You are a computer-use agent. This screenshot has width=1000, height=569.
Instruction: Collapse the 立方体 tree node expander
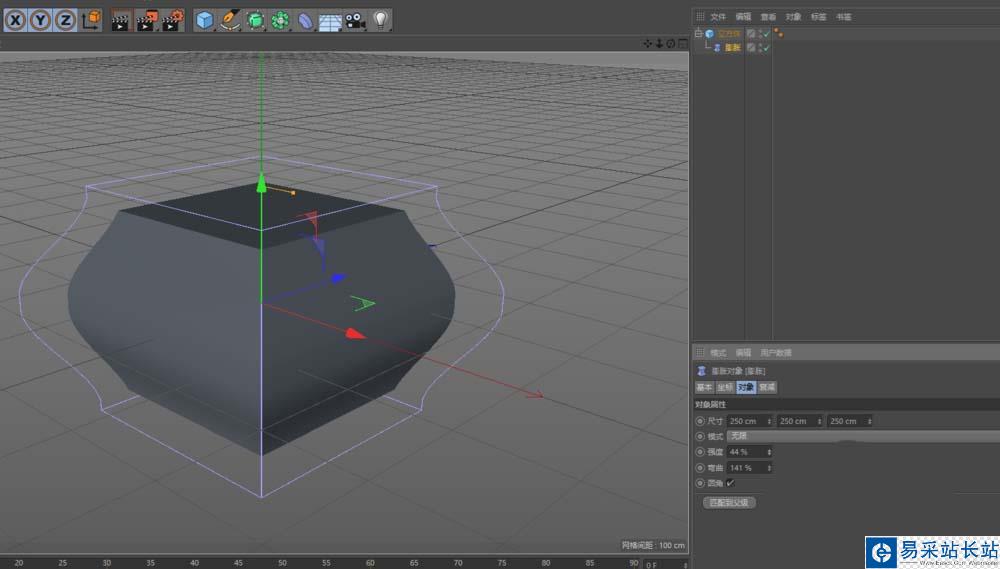coord(698,33)
